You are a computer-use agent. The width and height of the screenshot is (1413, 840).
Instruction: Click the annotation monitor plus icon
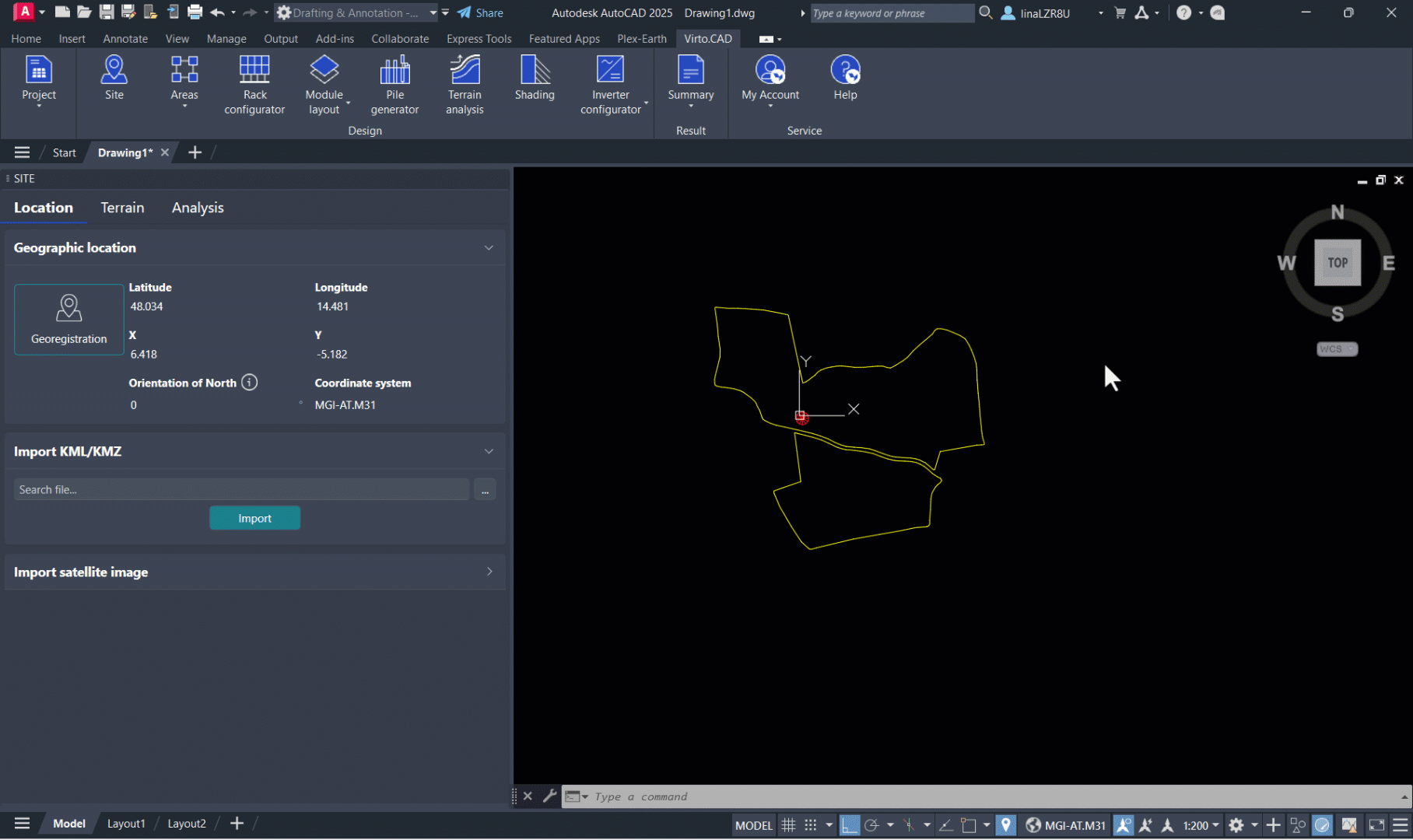[1274, 825]
